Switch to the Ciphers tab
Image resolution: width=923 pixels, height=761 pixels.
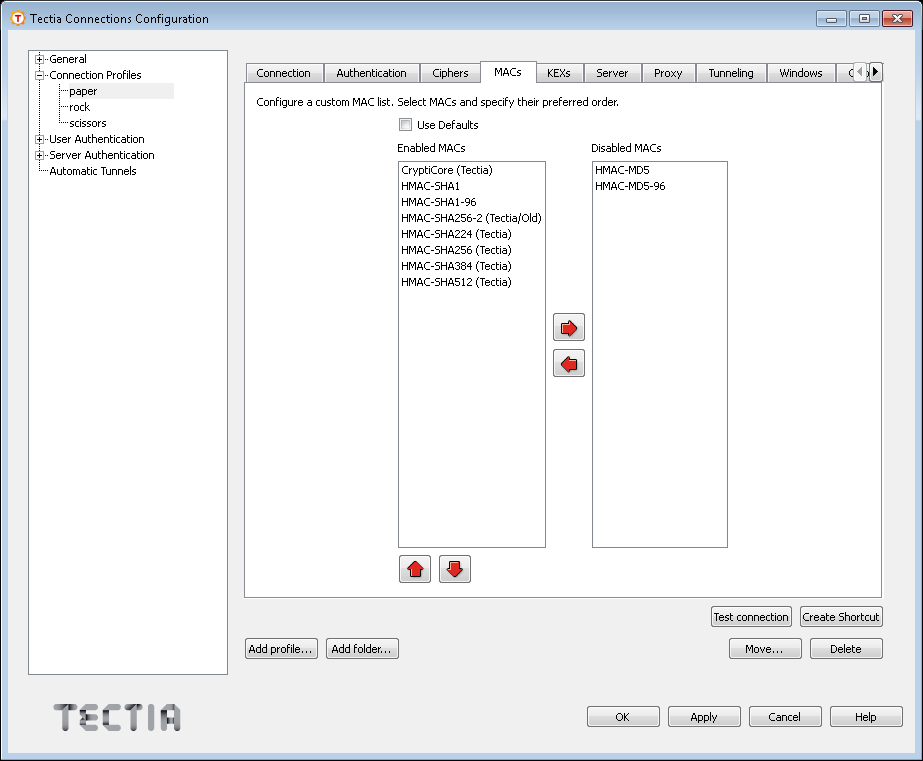(450, 73)
